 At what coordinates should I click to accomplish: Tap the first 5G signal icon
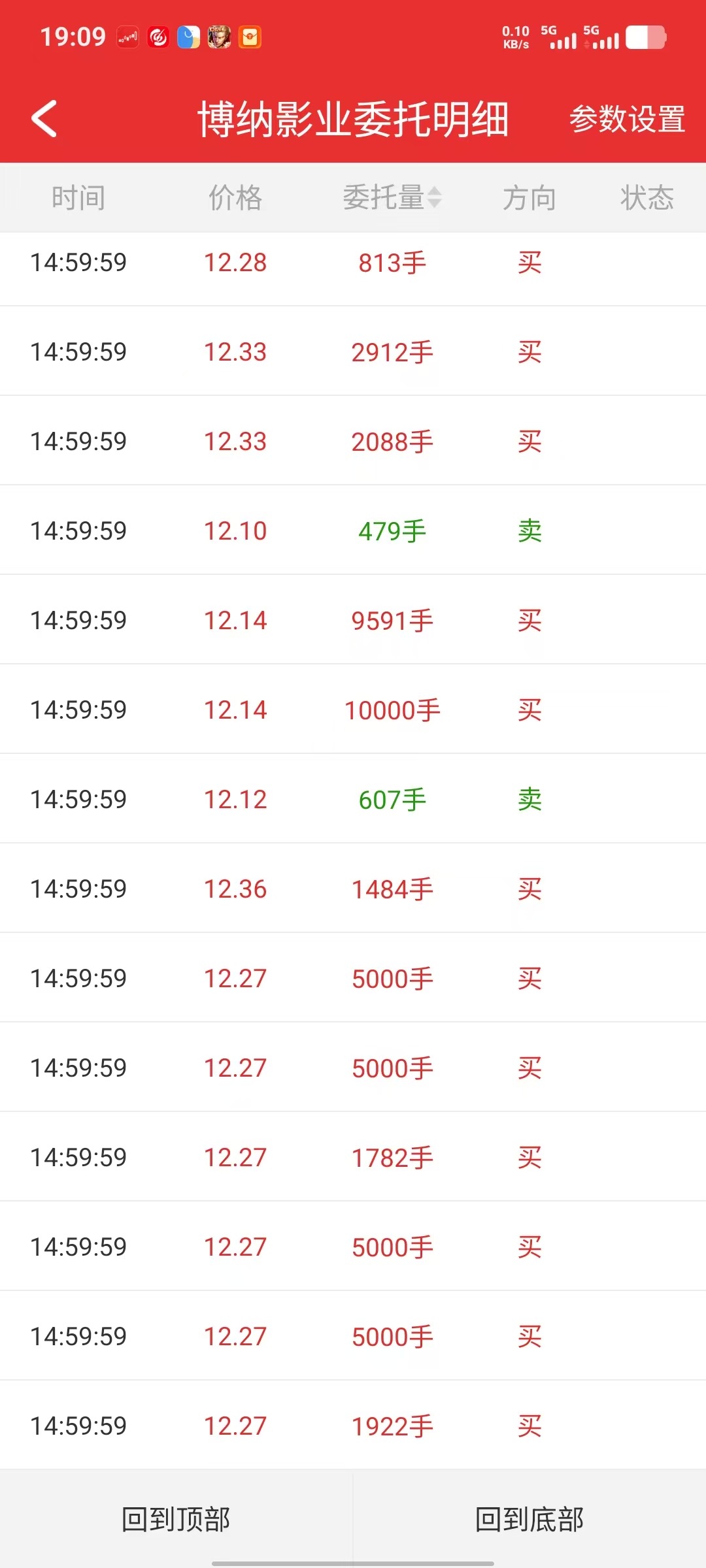pos(560,37)
